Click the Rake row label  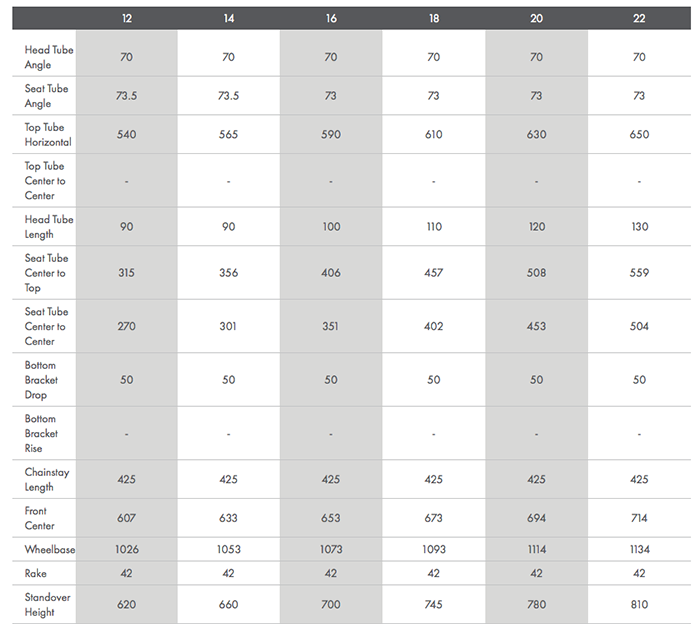(36, 573)
